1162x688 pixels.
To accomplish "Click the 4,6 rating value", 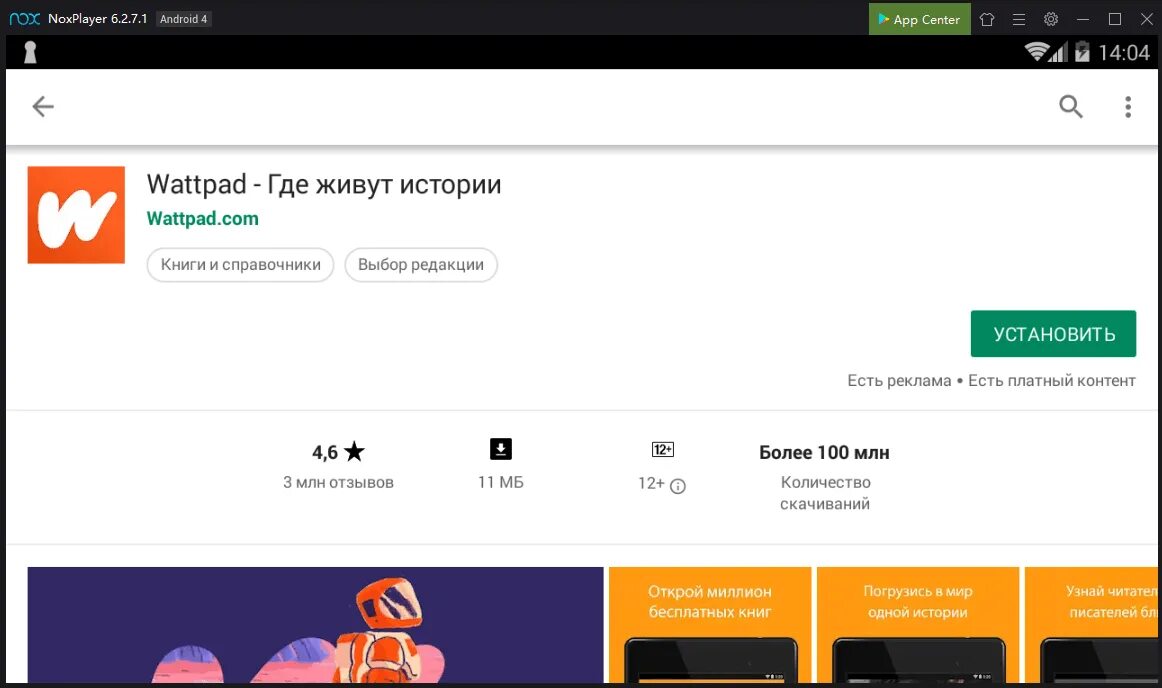I will [x=325, y=452].
